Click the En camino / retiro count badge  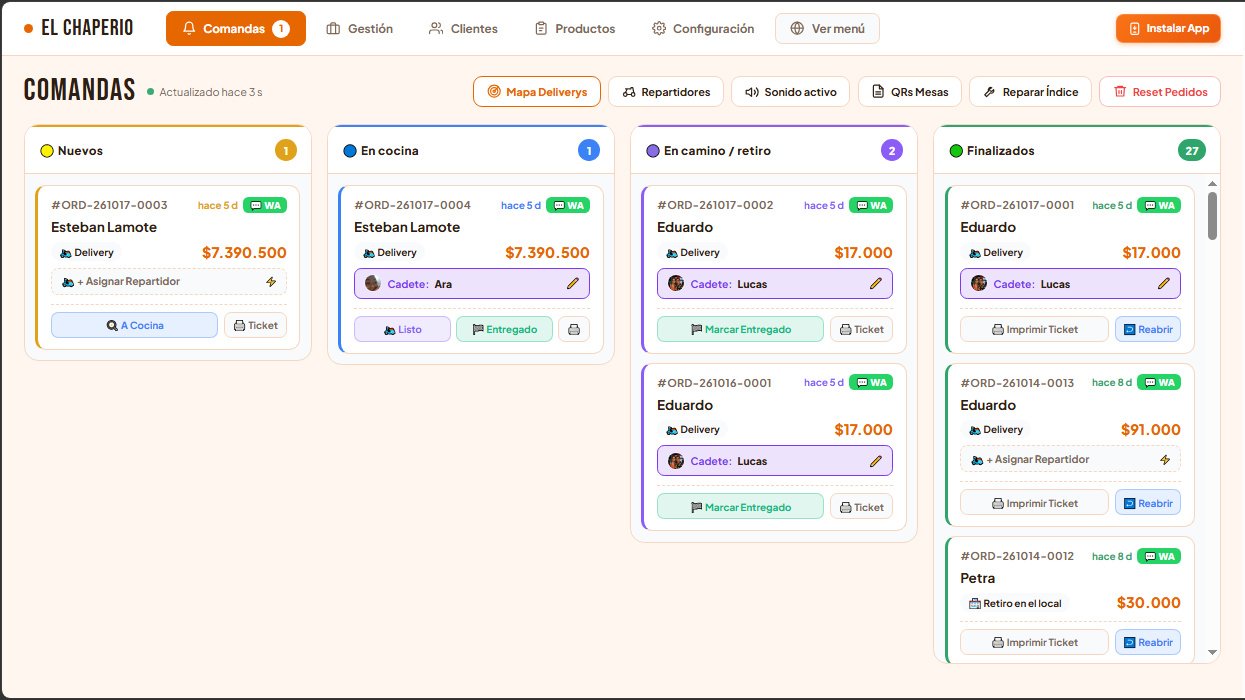point(892,151)
